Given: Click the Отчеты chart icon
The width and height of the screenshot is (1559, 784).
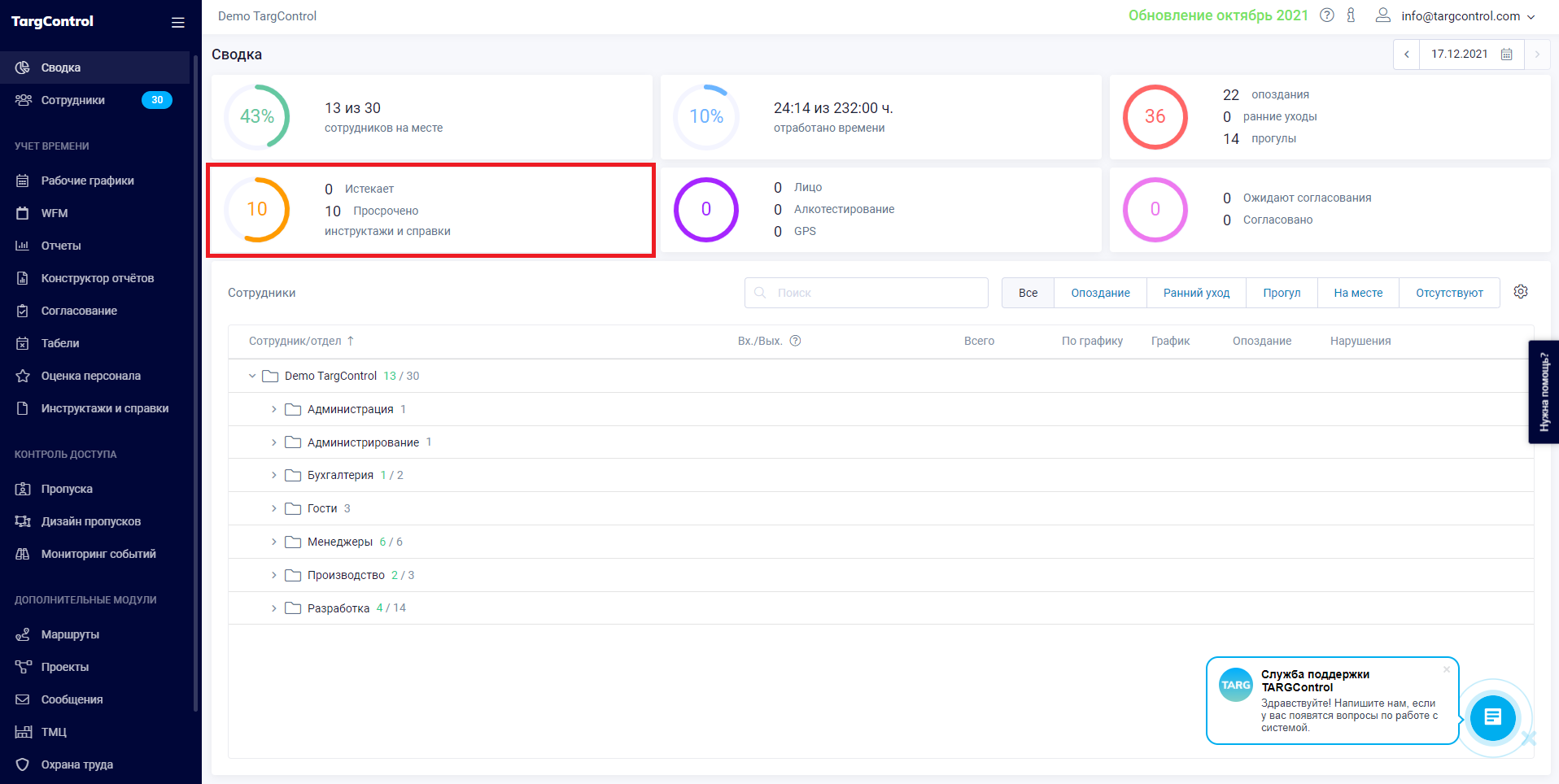Looking at the screenshot, I should (x=23, y=246).
